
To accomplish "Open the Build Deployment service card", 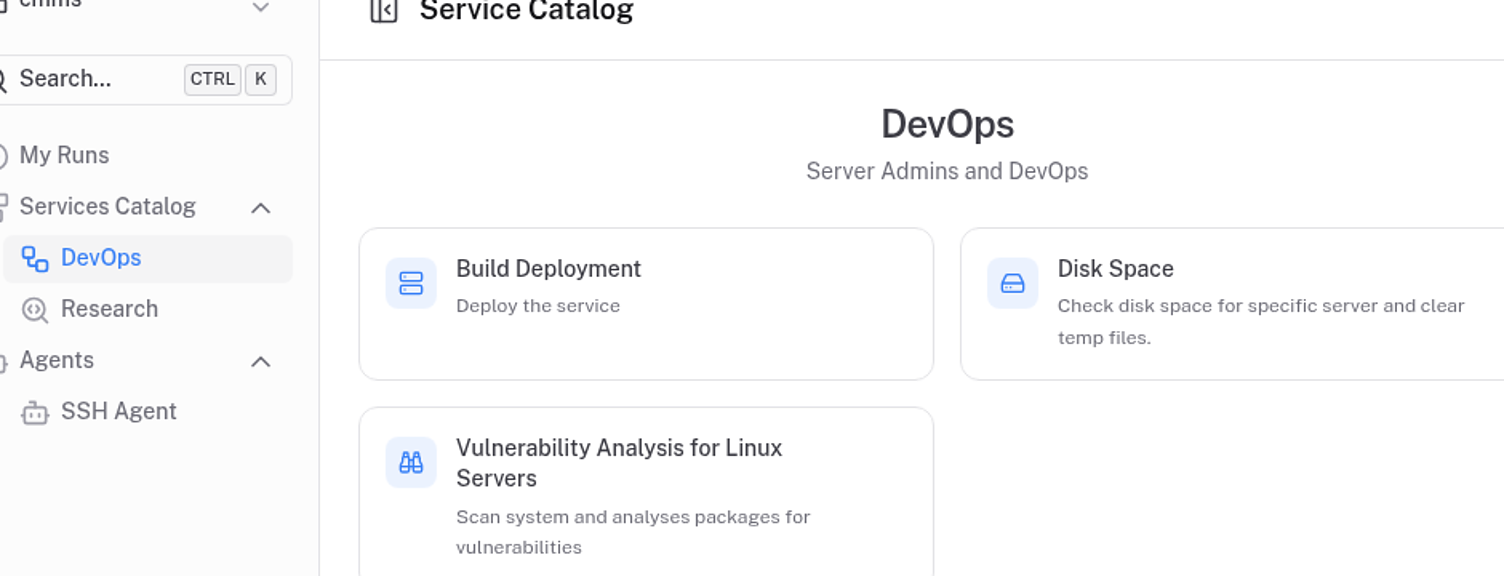I will click(646, 304).
